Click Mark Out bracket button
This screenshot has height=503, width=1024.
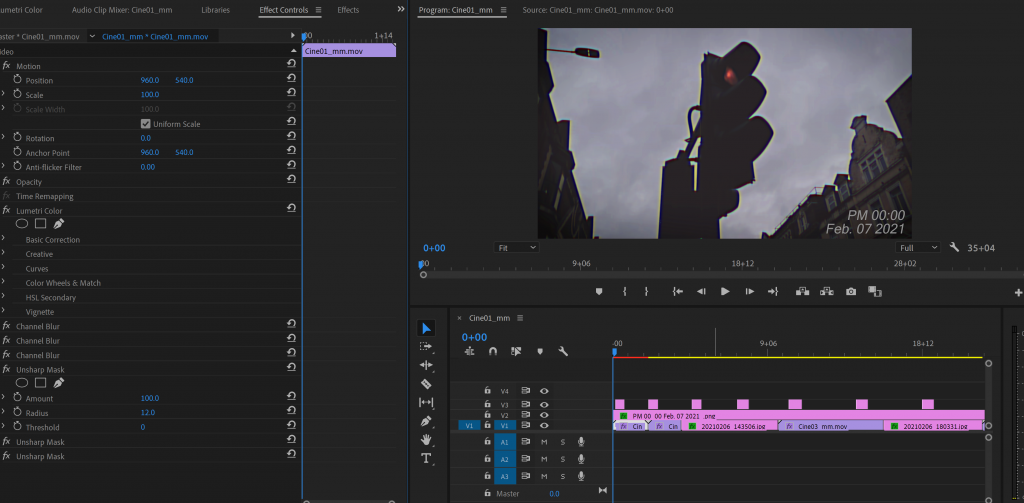647,292
